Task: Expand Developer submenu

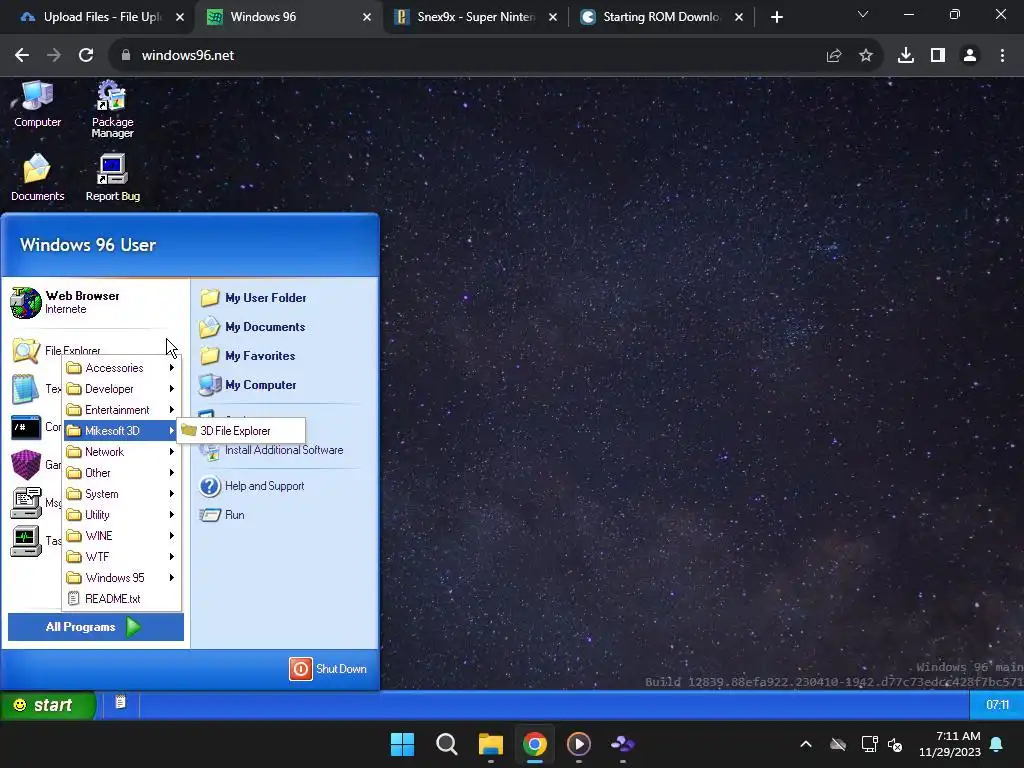Action: pyautogui.click(x=122, y=389)
